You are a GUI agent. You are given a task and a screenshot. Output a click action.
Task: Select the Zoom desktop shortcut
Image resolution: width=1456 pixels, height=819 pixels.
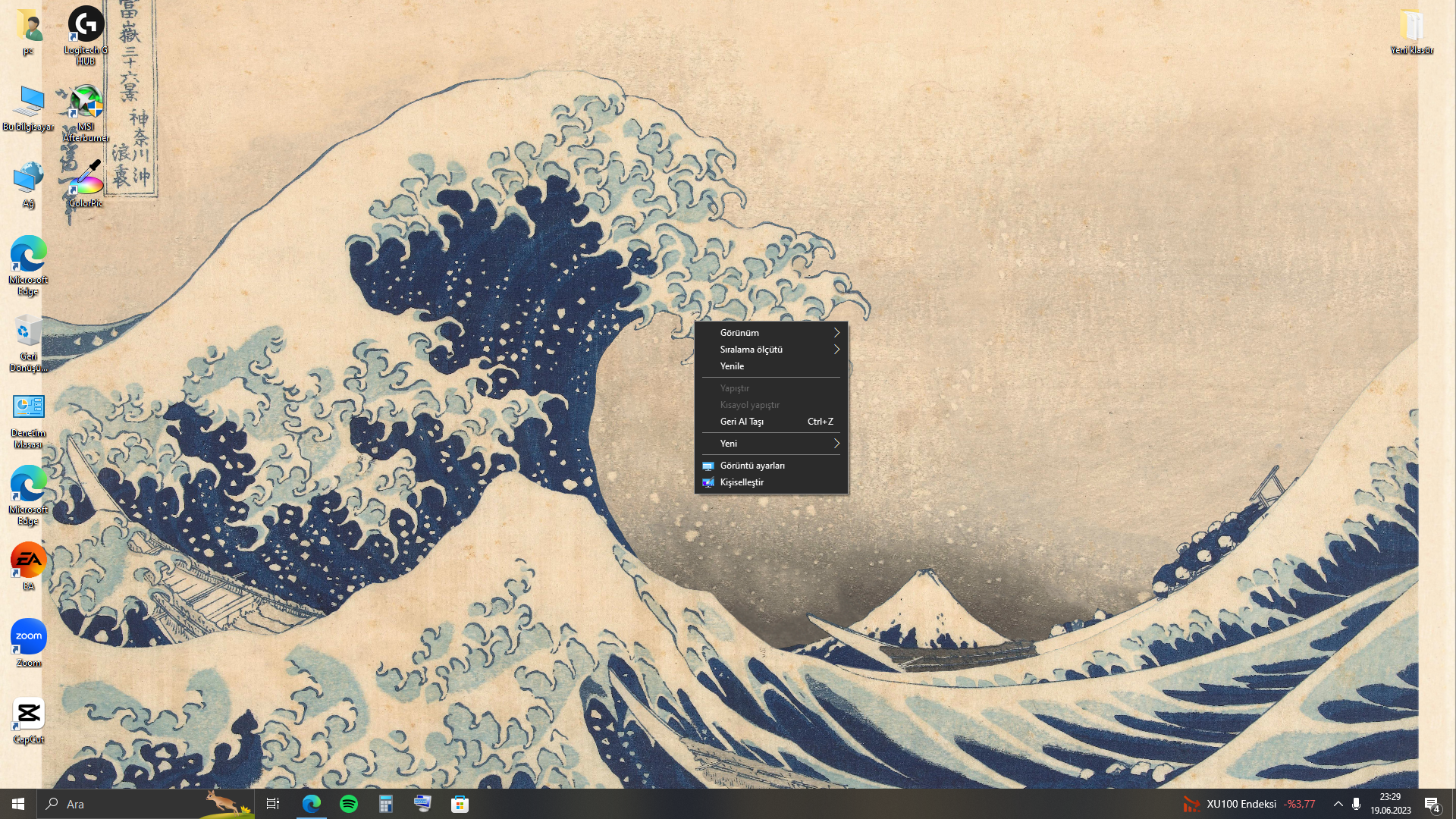point(28,643)
